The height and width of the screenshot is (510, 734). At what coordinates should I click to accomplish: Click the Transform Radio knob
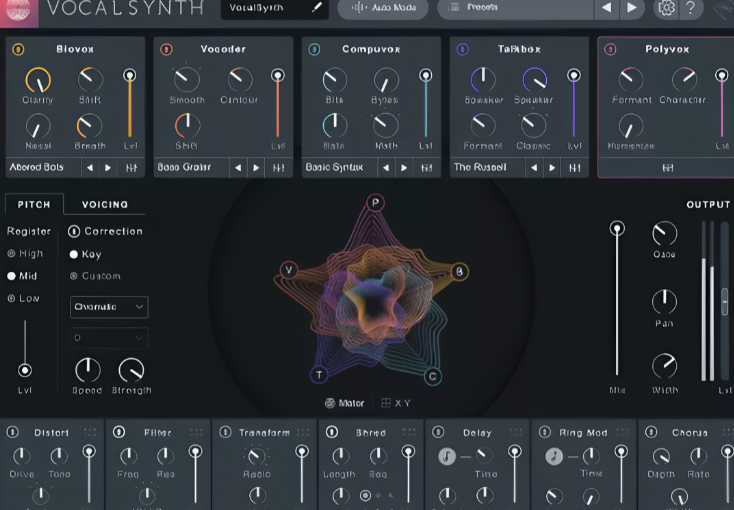pos(256,456)
